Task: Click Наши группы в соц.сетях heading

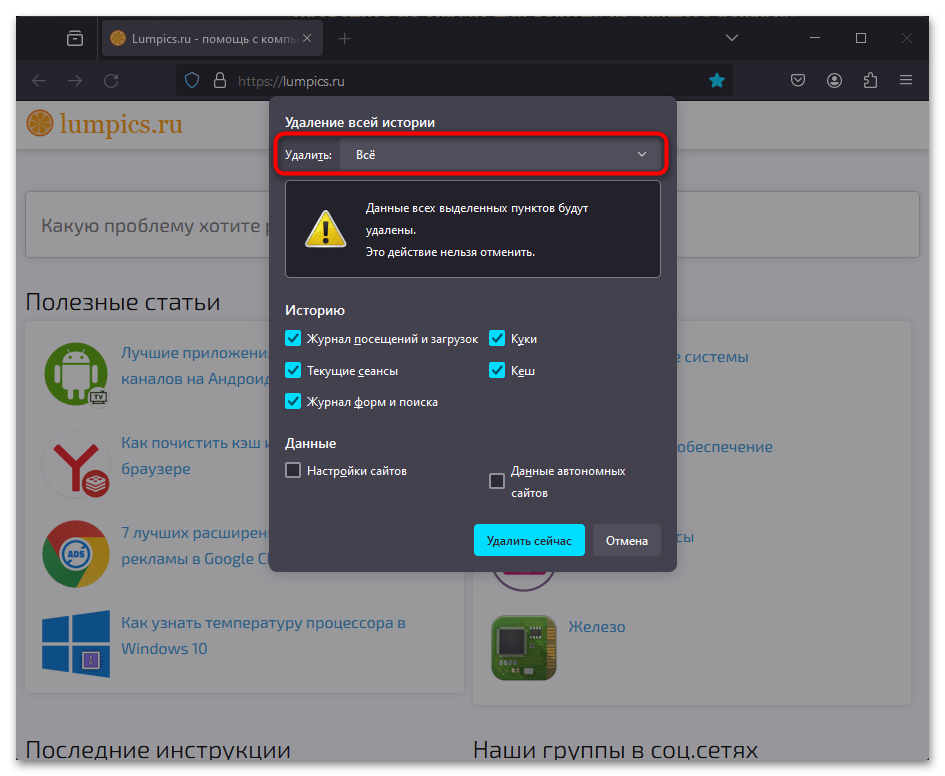Action: pyautogui.click(x=615, y=750)
